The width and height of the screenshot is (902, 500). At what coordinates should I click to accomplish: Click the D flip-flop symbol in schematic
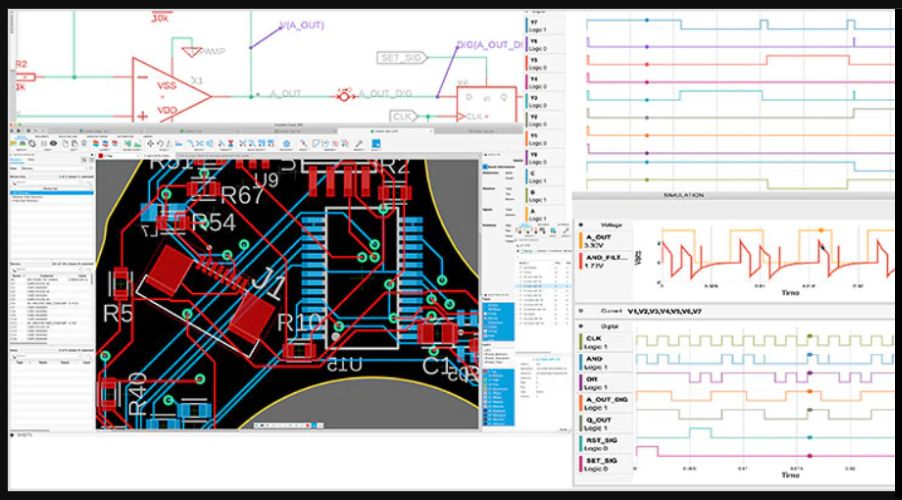pos(486,105)
